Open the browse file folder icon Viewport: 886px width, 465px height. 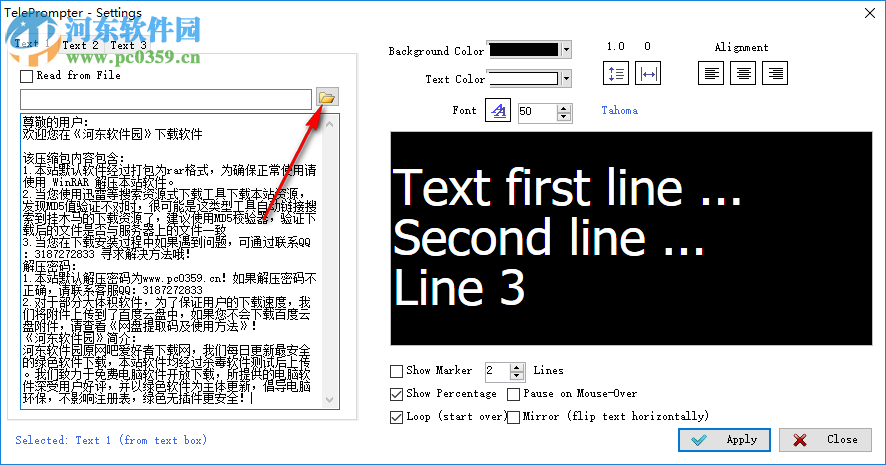click(327, 98)
